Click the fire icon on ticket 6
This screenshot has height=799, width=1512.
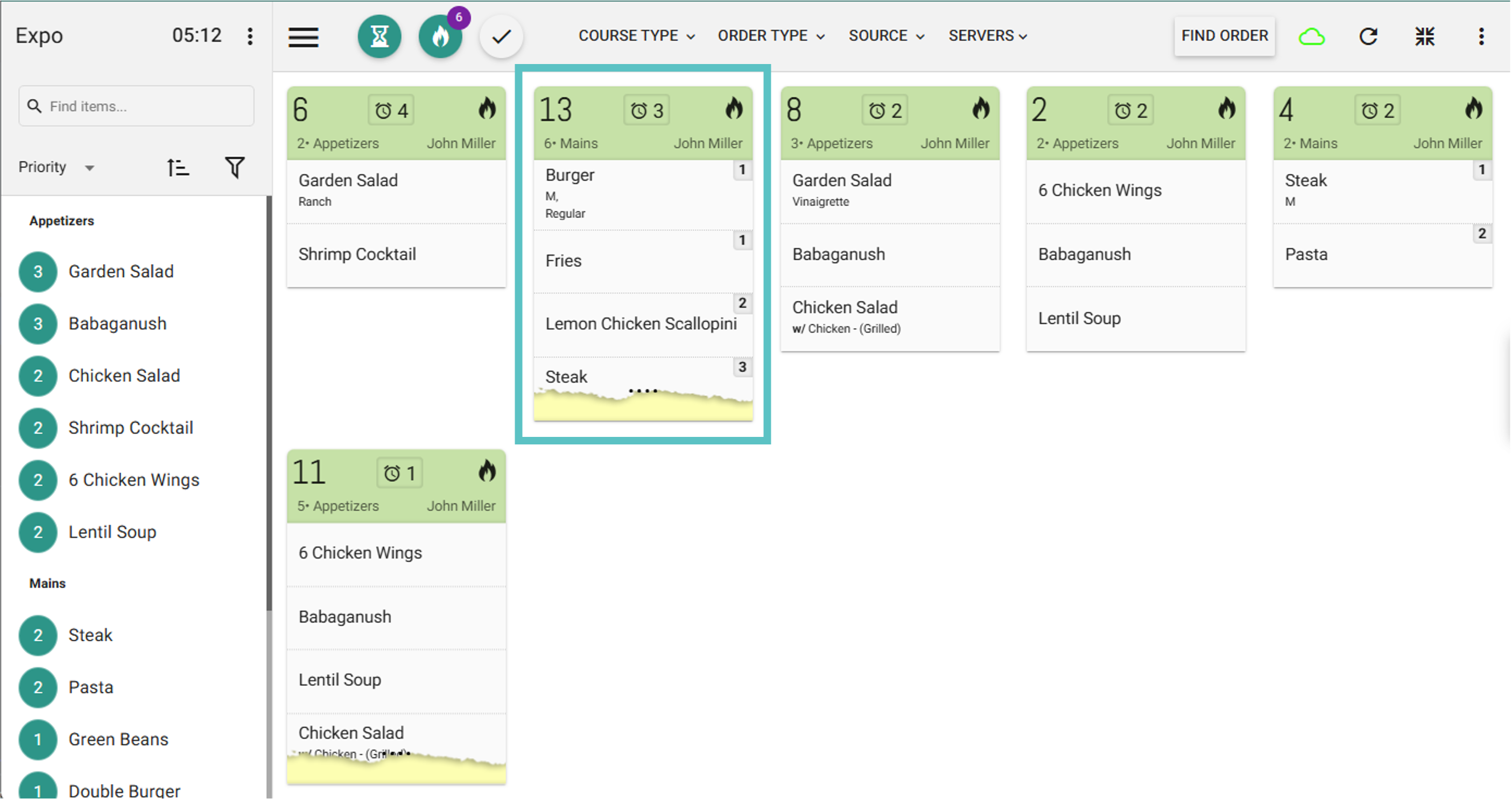tap(487, 109)
